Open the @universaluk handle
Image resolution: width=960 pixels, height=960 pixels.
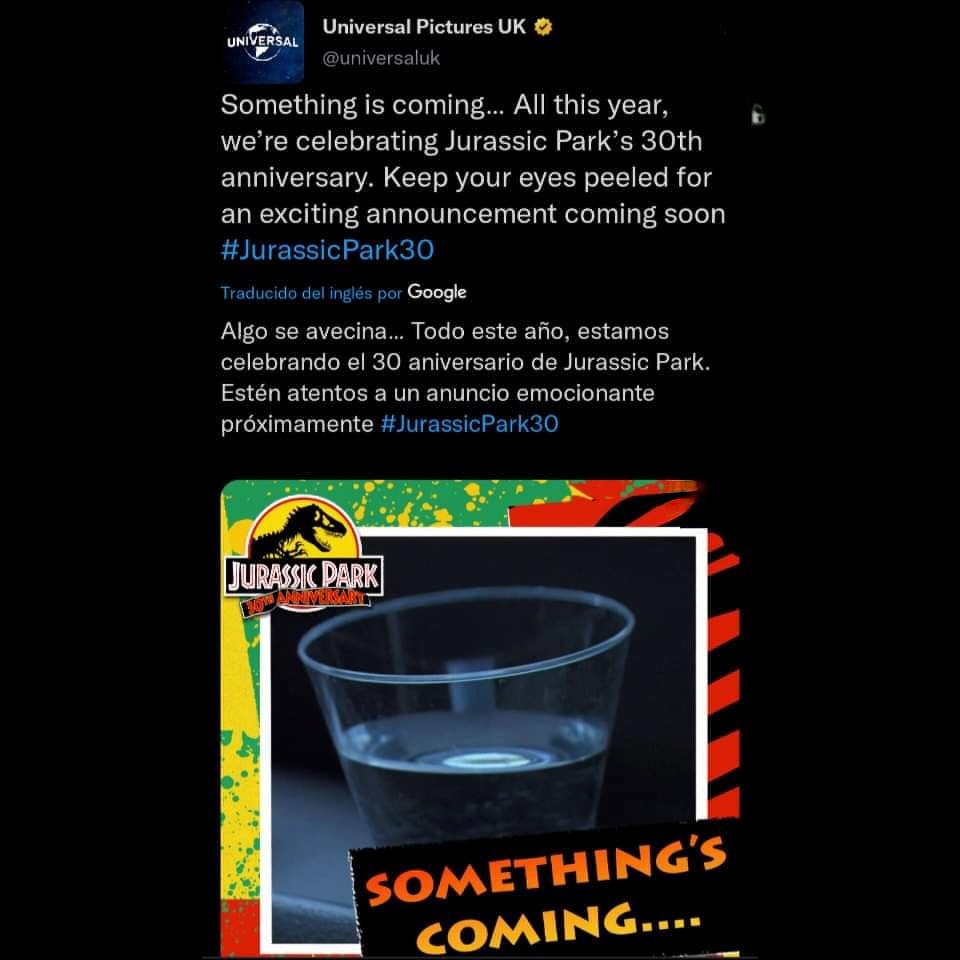[381, 58]
